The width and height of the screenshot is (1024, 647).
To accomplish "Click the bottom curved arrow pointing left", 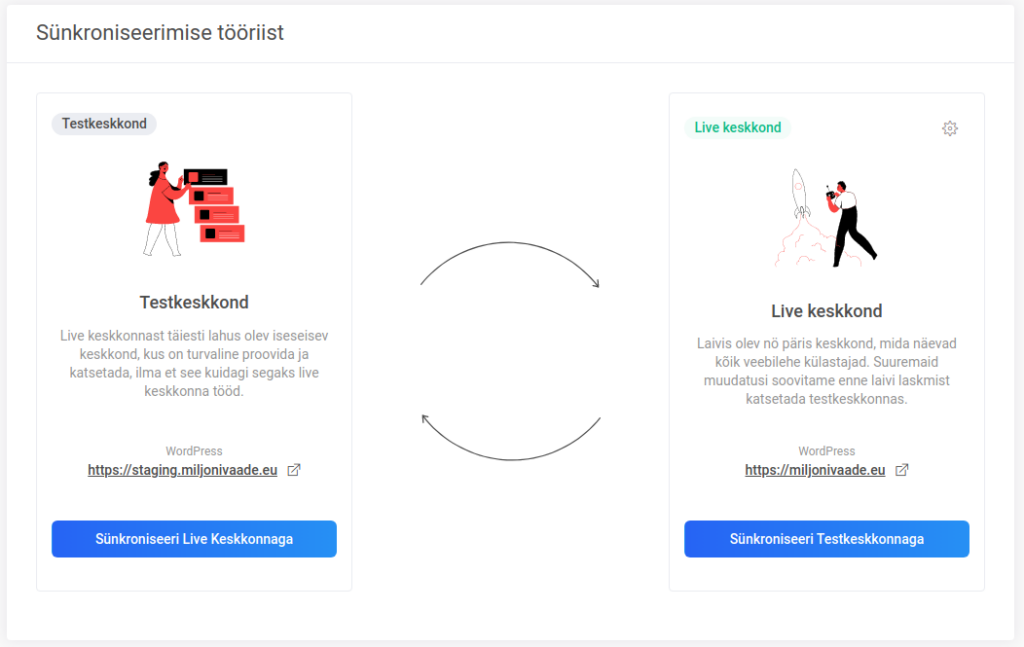I will tap(511, 437).
